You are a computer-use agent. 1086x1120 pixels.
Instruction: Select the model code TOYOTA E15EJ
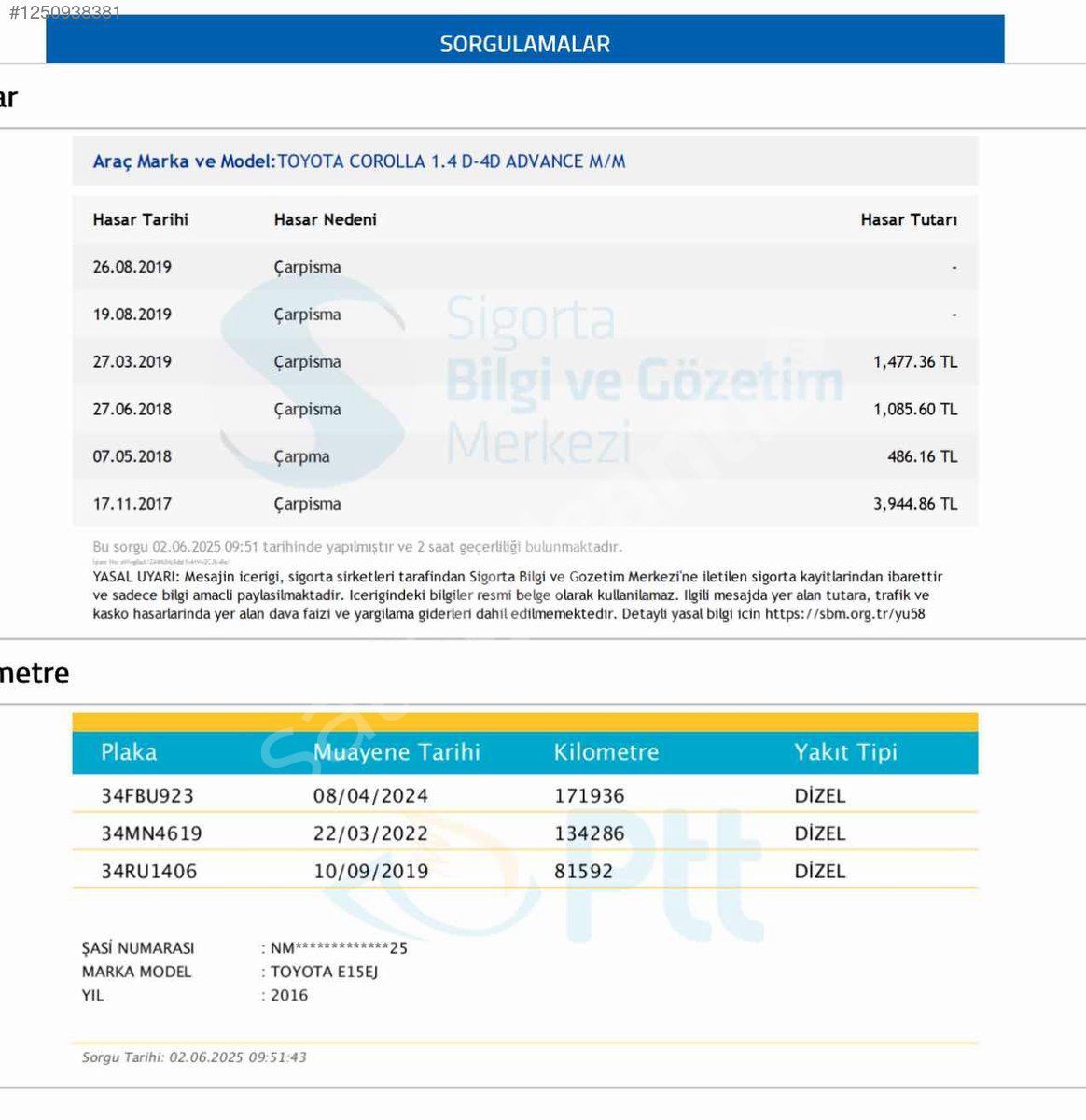click(325, 972)
